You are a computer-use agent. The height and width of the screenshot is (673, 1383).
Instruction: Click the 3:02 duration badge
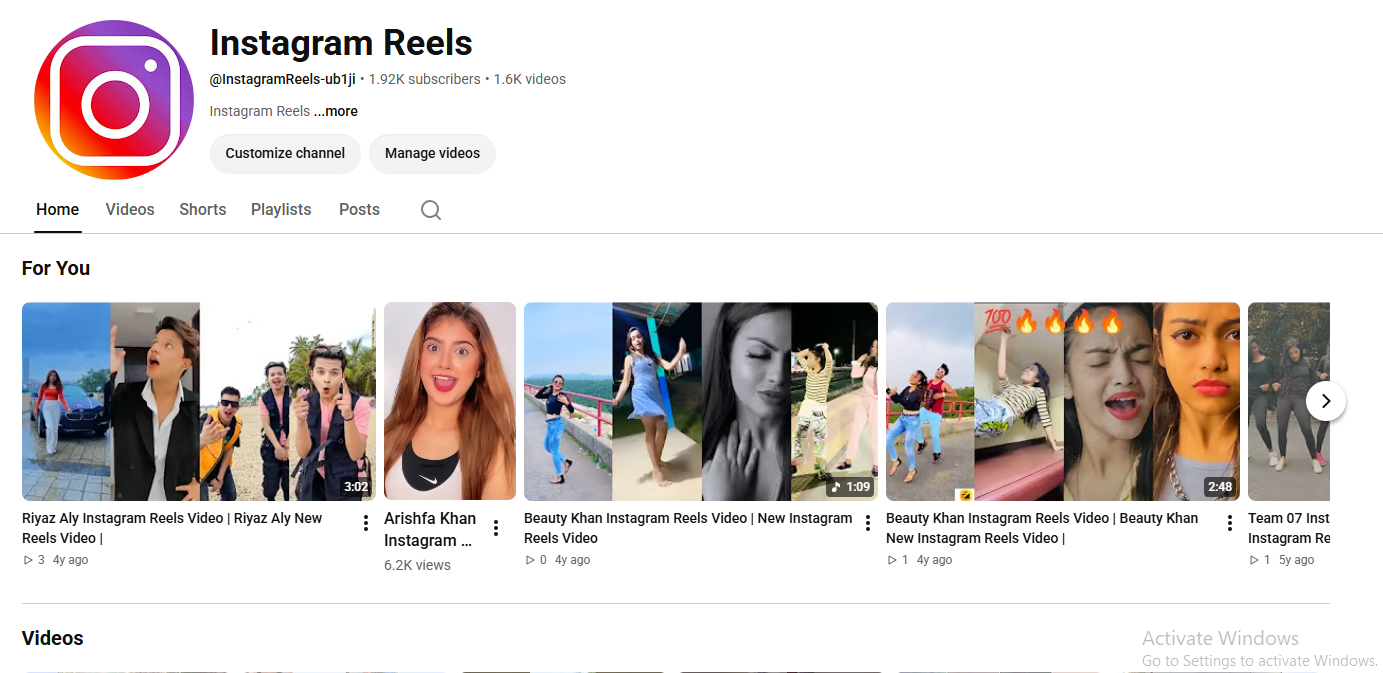point(356,487)
